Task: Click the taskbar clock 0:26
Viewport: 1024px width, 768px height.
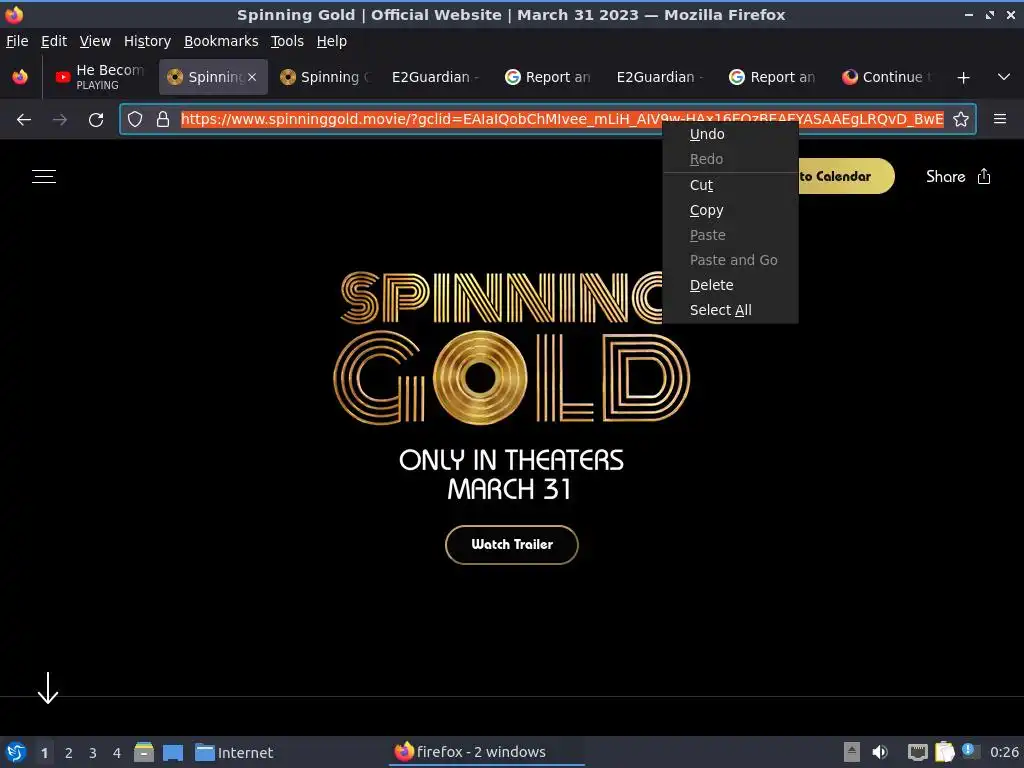Action: pos(1004,752)
